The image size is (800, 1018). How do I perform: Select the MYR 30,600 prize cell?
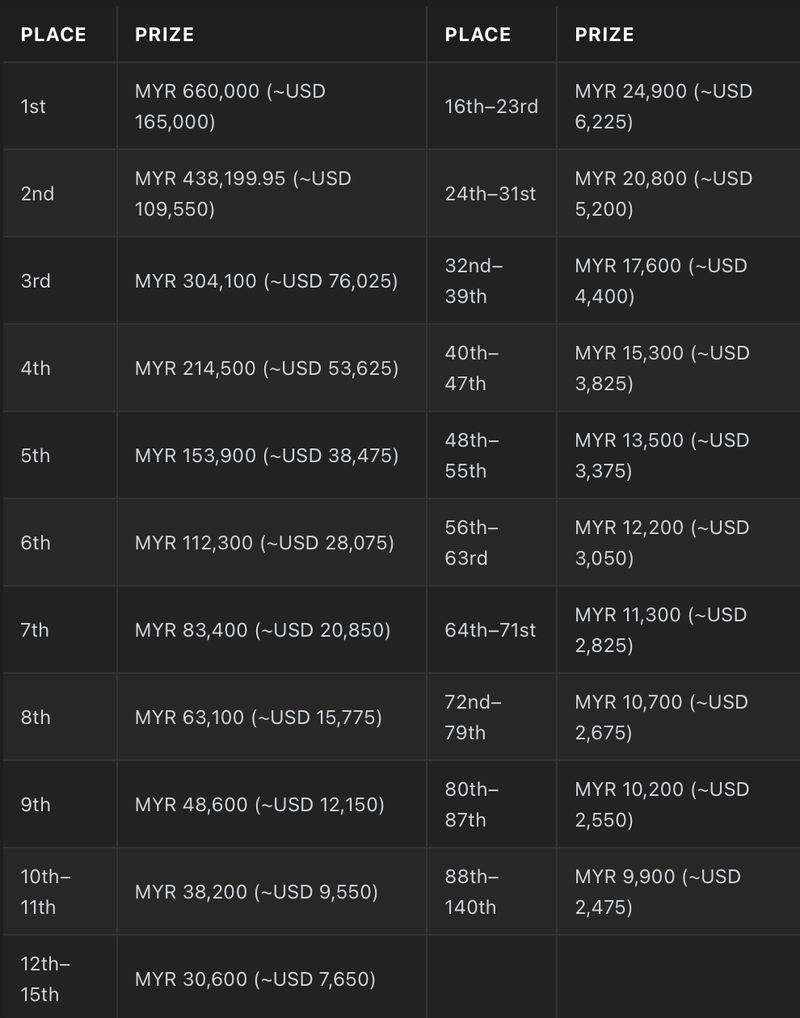click(x=271, y=977)
